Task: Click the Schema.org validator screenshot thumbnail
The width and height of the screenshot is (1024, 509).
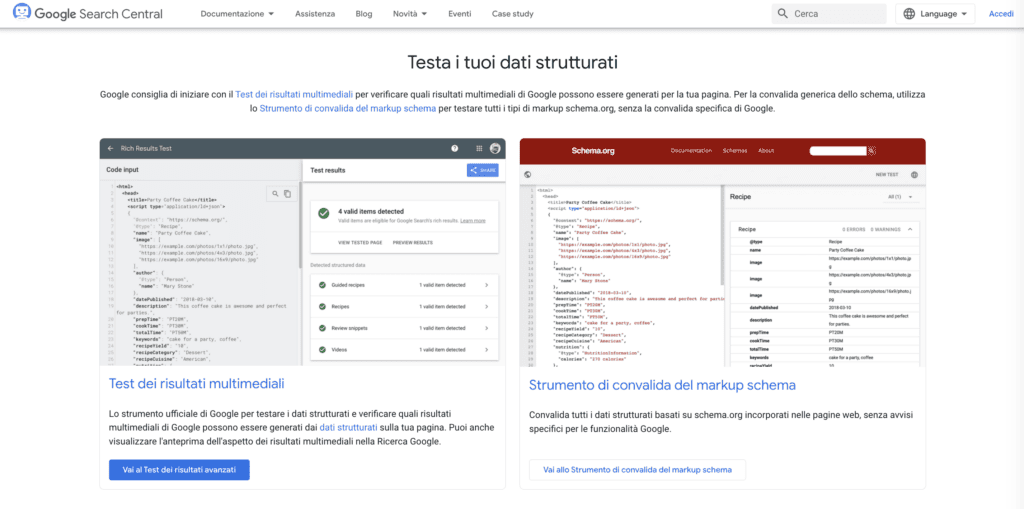Action: tap(722, 252)
